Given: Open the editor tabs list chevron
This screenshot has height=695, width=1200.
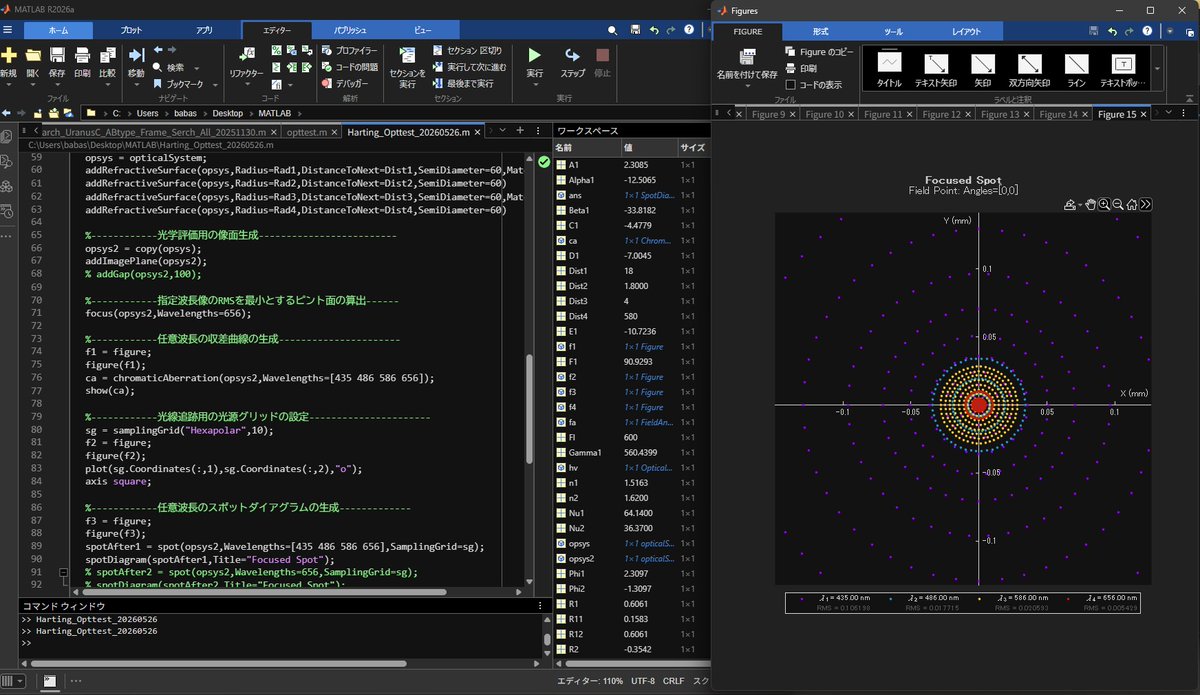Looking at the screenshot, I should coord(504,131).
